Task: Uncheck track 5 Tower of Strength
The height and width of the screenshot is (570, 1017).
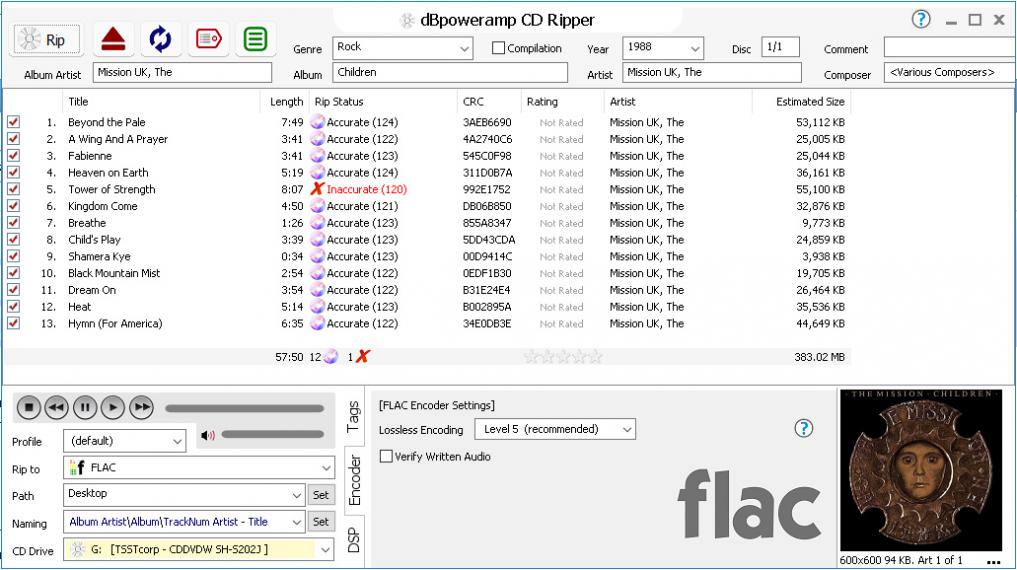Action: (x=13, y=189)
